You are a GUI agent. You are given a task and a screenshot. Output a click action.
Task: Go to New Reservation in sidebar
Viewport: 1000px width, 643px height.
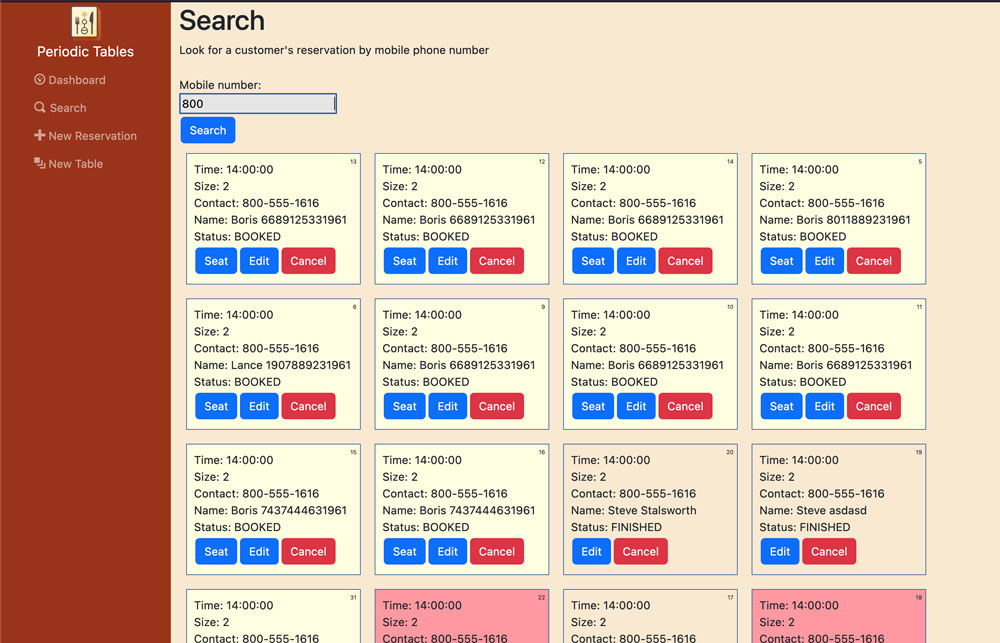click(x=92, y=136)
